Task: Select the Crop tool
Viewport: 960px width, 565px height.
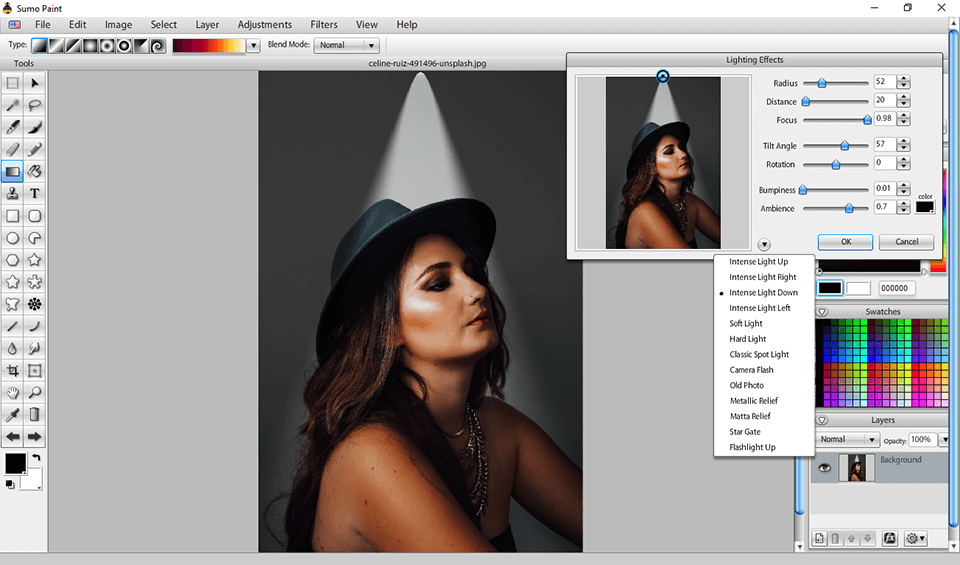Action: (12, 370)
